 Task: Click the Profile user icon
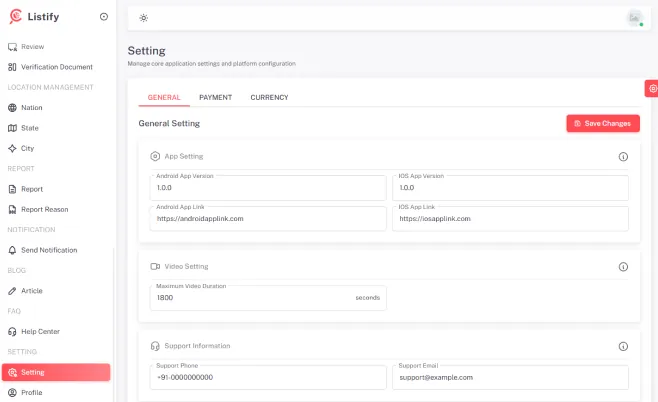pyautogui.click(x=12, y=393)
